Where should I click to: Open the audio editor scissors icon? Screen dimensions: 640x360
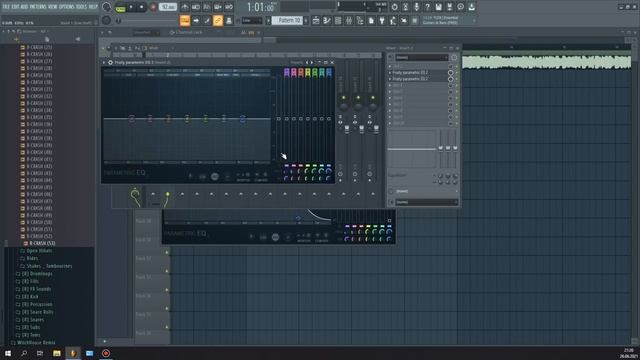click(x=405, y=7)
